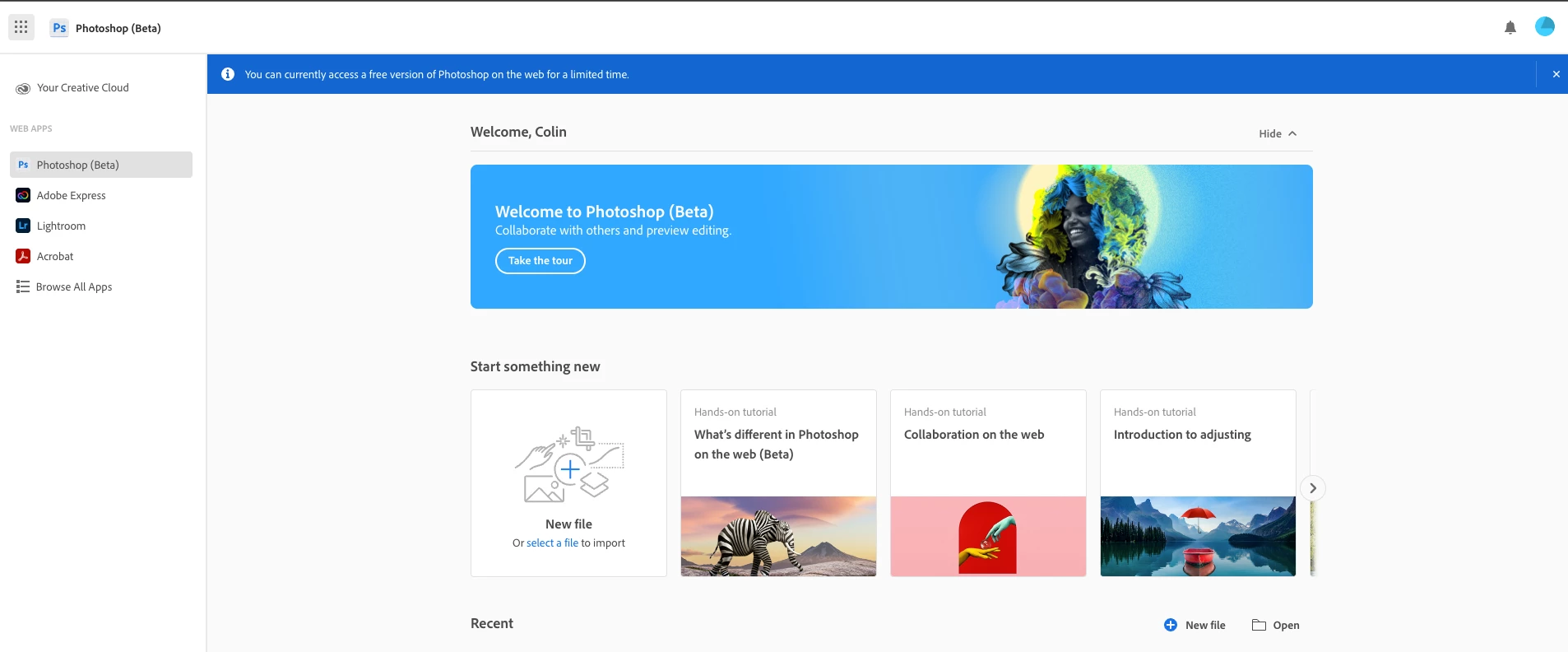Click the Browse All Apps list icon
Viewport: 1568px width, 652px height.
[23, 286]
